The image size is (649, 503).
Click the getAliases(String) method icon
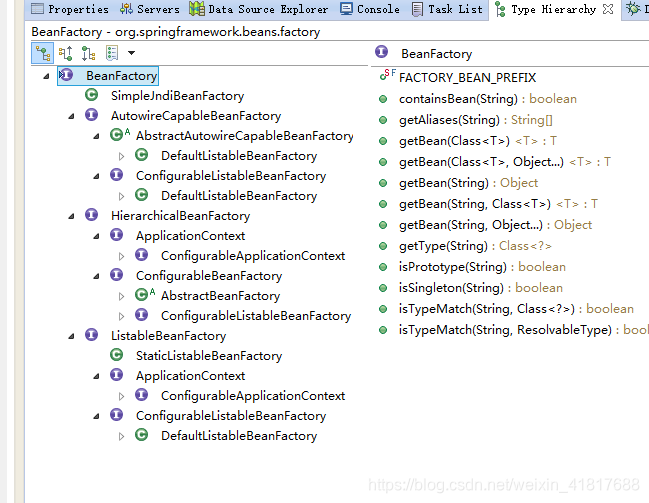click(383, 120)
